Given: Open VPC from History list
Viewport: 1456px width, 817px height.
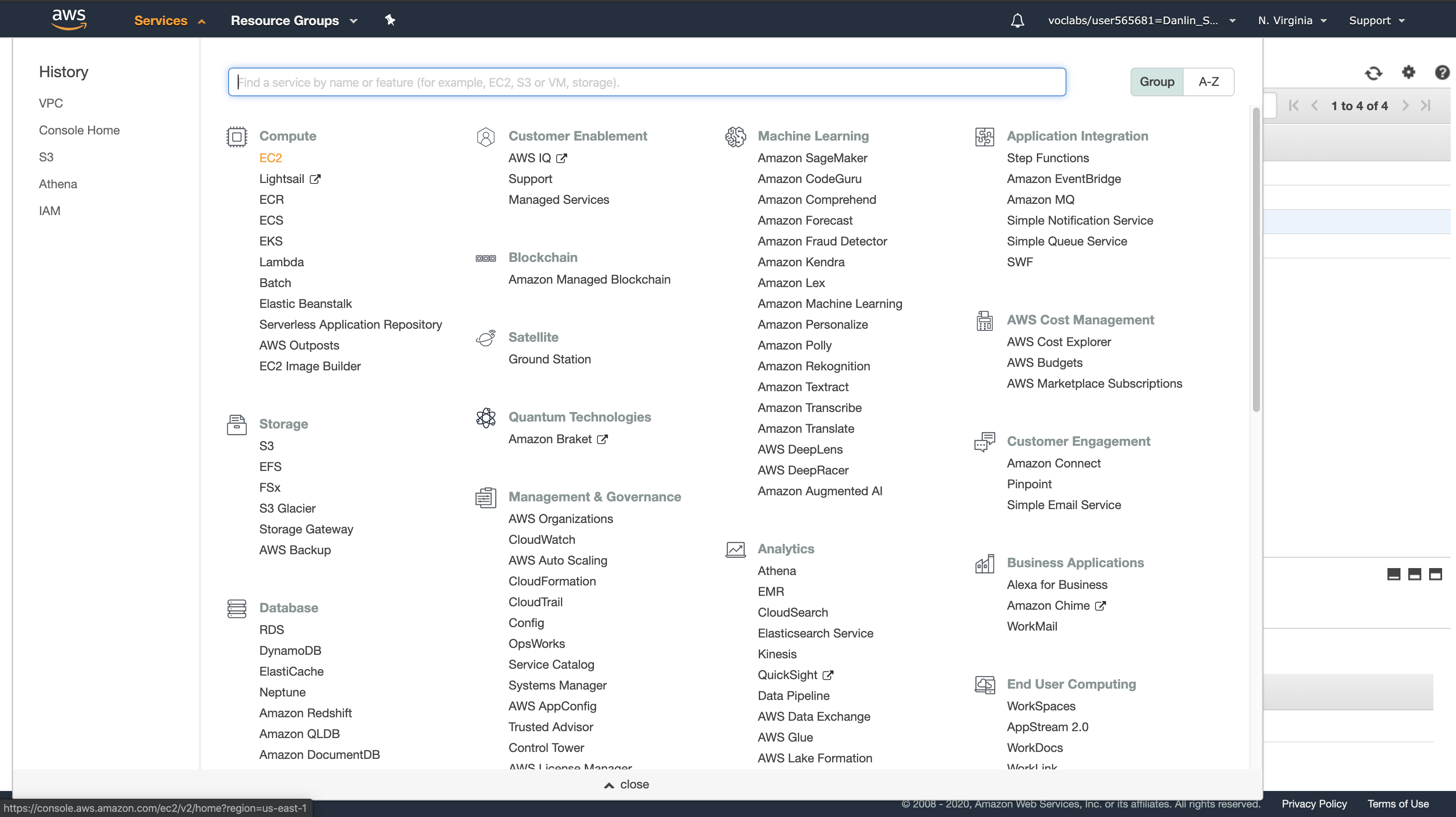Looking at the screenshot, I should click(x=51, y=103).
